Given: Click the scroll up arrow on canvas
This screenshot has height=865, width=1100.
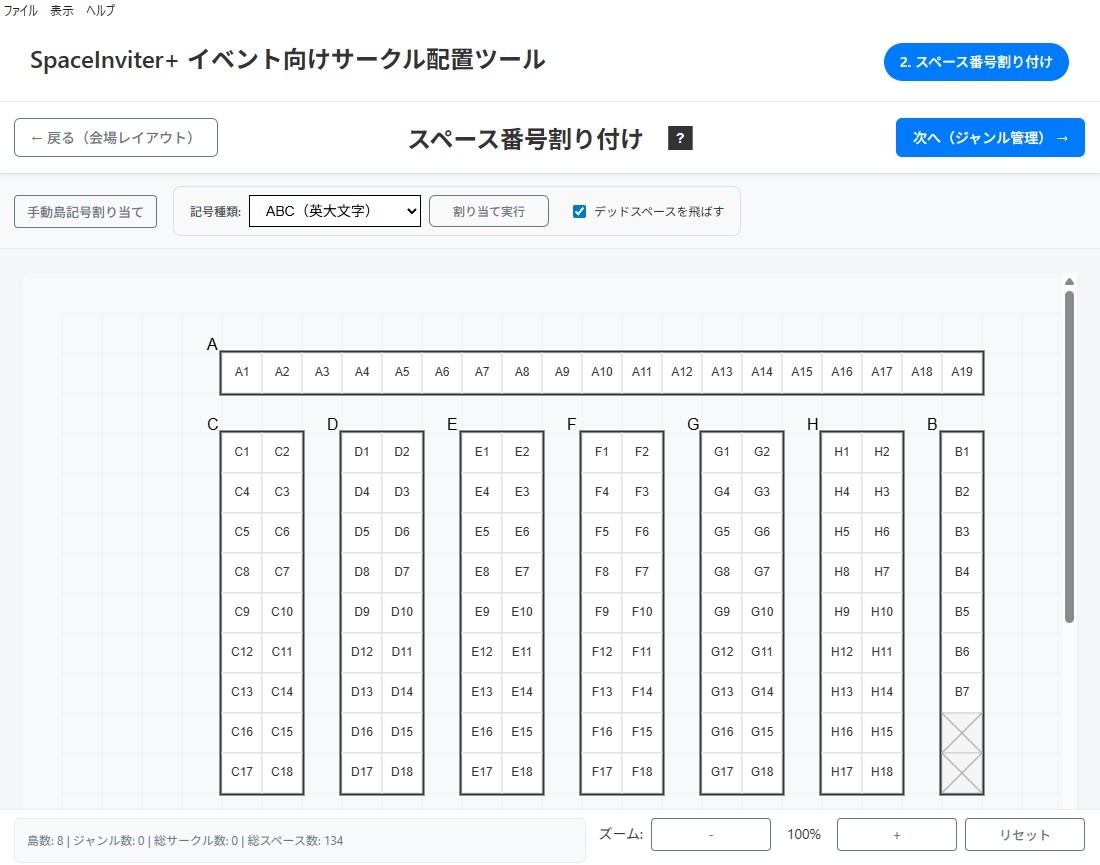Looking at the screenshot, I should (x=1069, y=282).
